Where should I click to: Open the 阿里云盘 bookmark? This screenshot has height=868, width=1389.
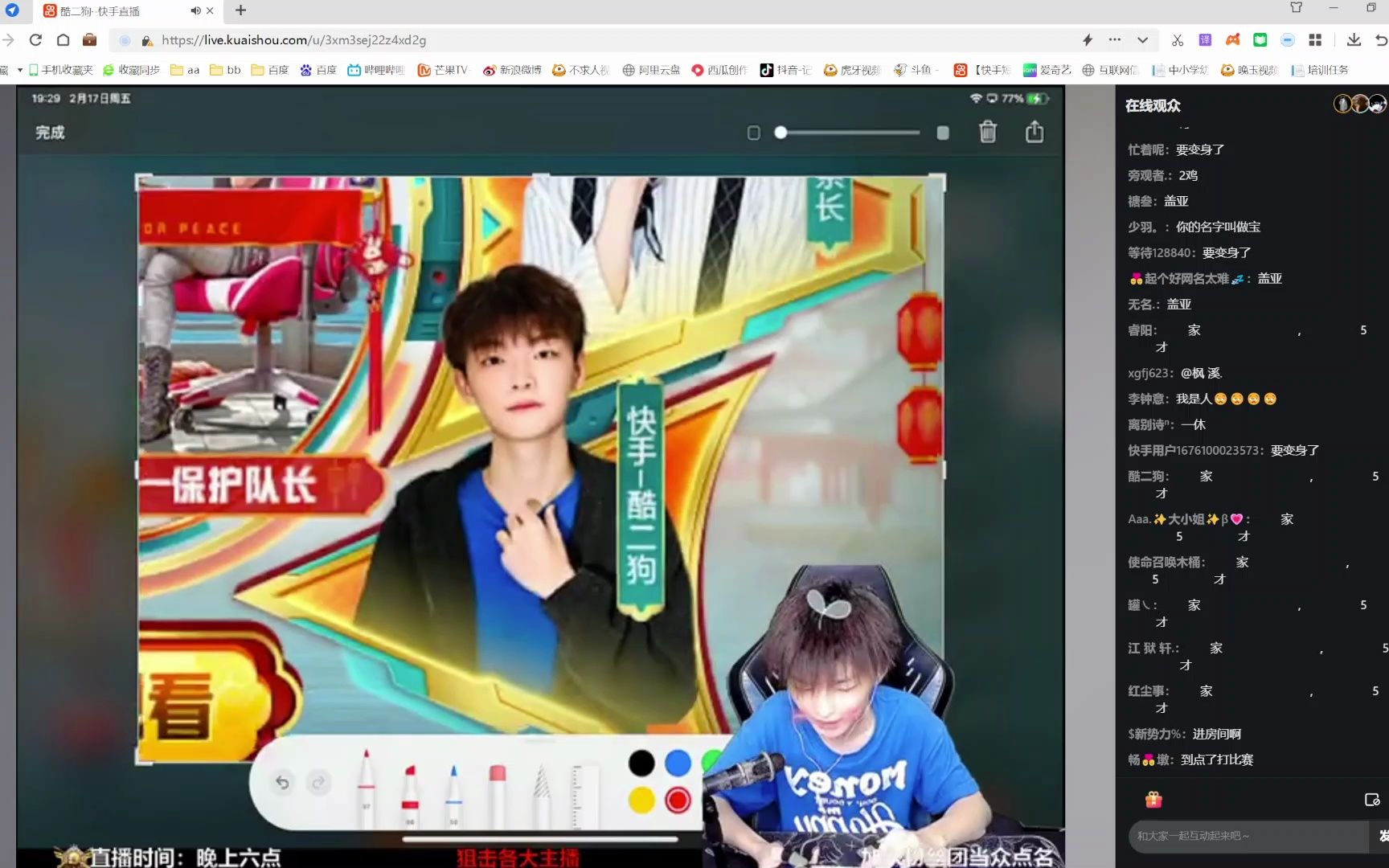651,71
